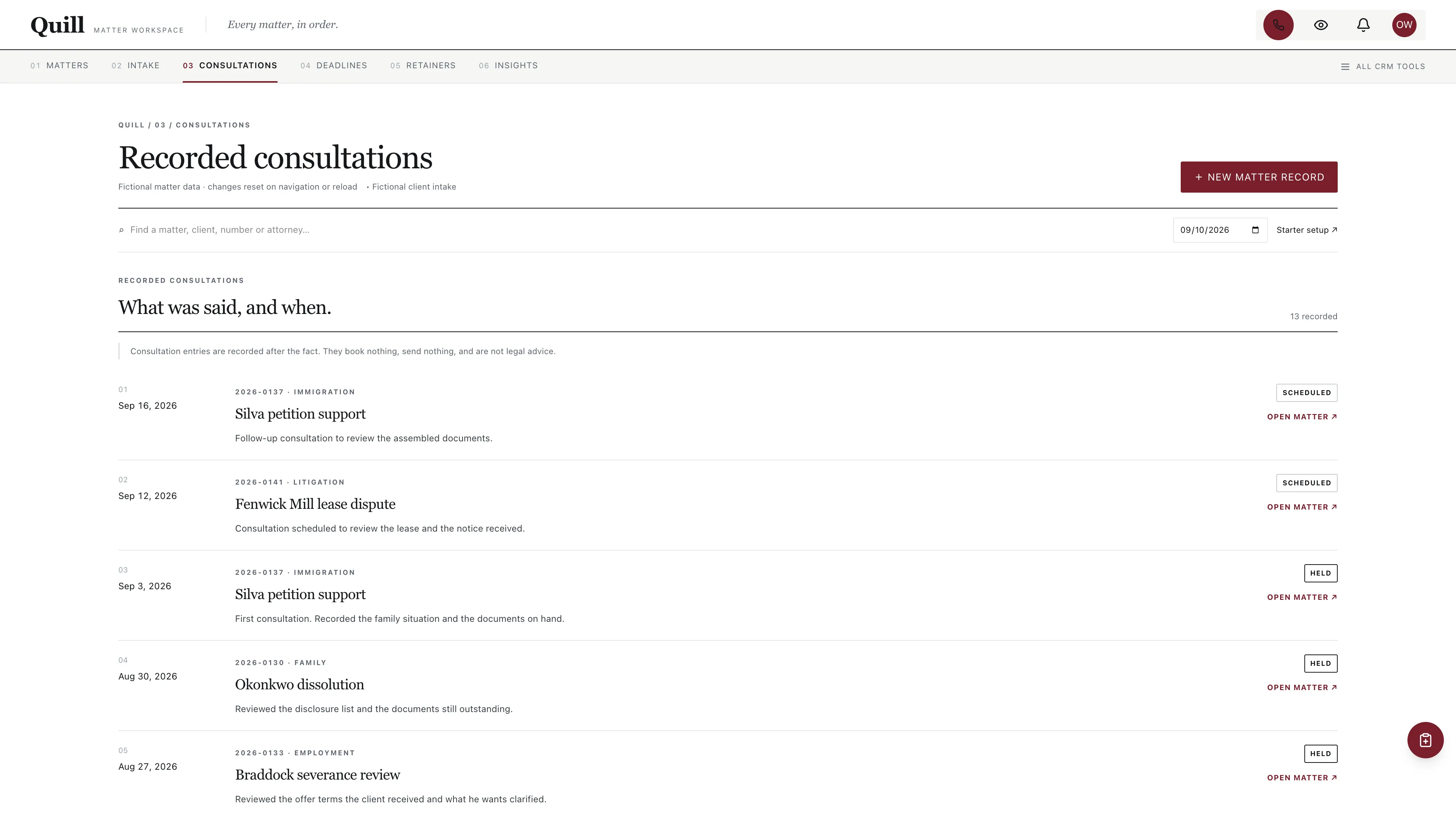The height and width of the screenshot is (819, 1456).
Task: Open the Starter setup link
Action: [x=1307, y=230]
